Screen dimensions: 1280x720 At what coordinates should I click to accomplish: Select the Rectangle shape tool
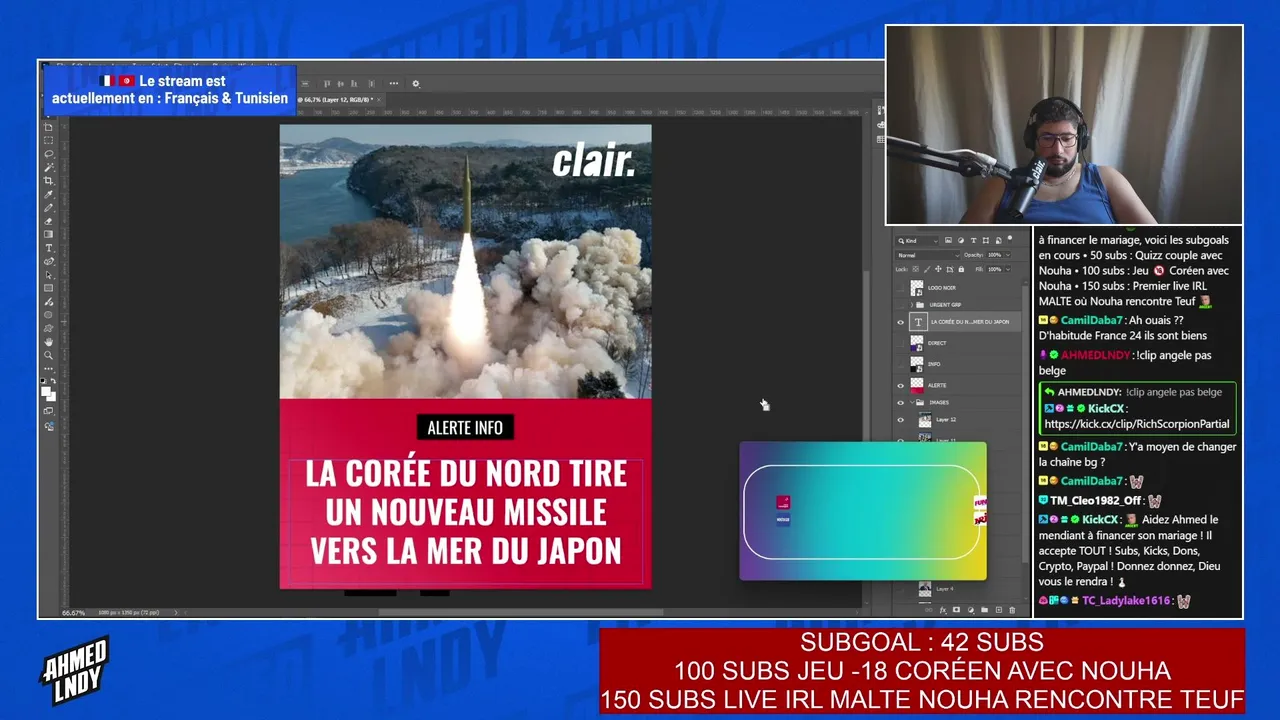tap(48, 288)
